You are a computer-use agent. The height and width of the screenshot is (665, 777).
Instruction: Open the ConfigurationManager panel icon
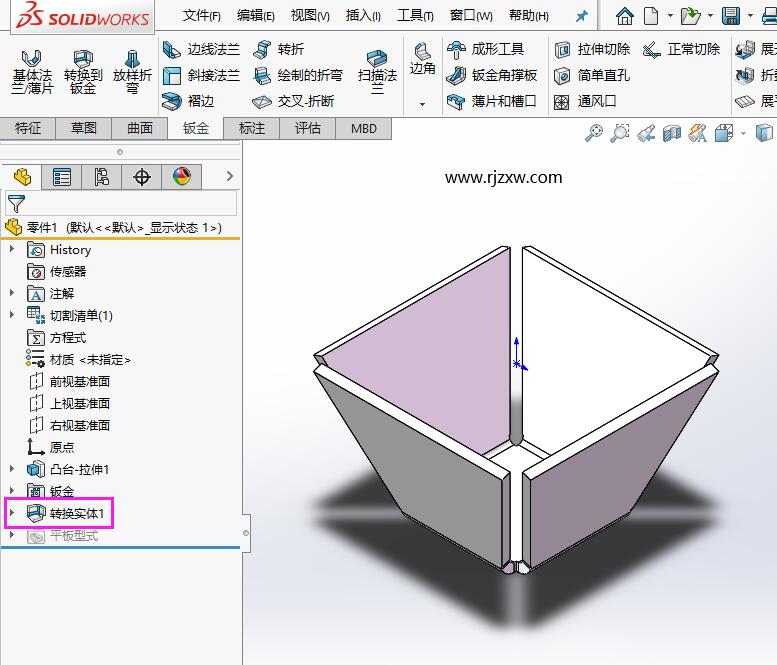[x=102, y=176]
